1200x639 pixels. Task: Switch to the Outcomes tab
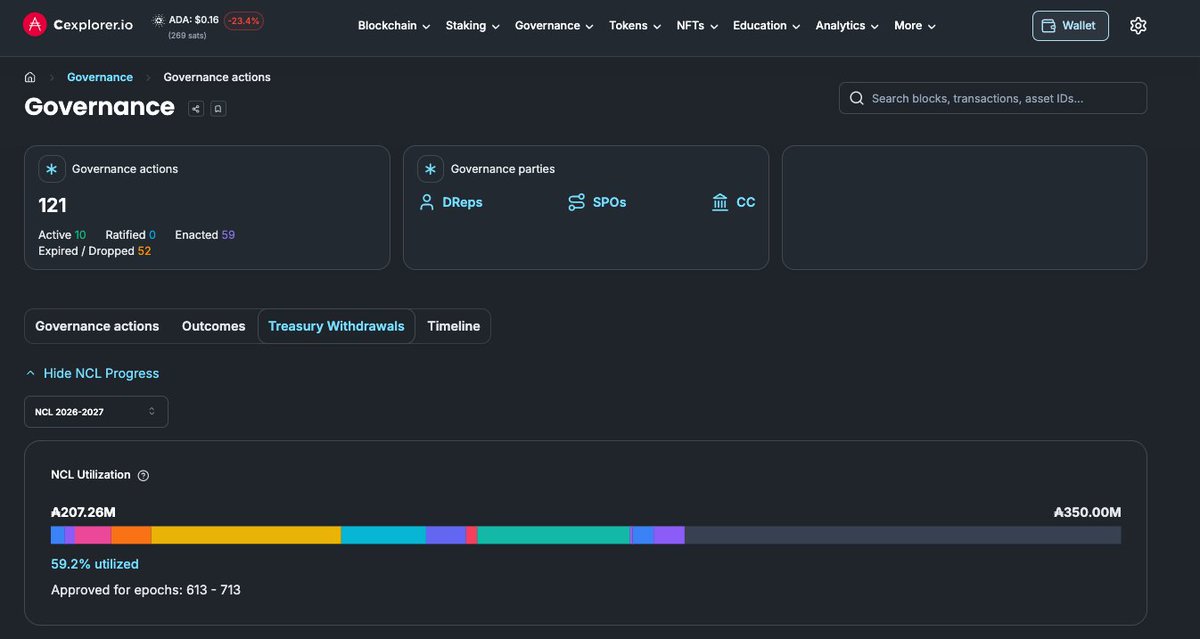pyautogui.click(x=214, y=326)
